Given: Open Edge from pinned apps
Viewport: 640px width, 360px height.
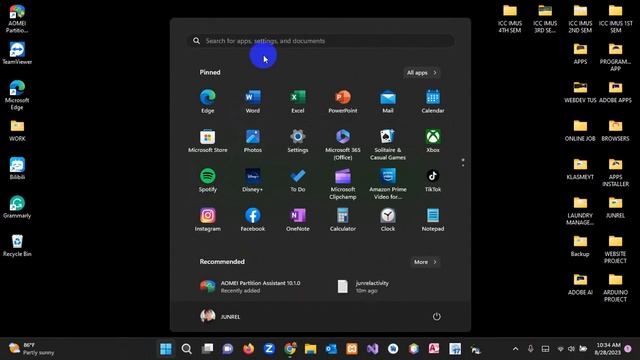Looking at the screenshot, I should tap(207, 101).
